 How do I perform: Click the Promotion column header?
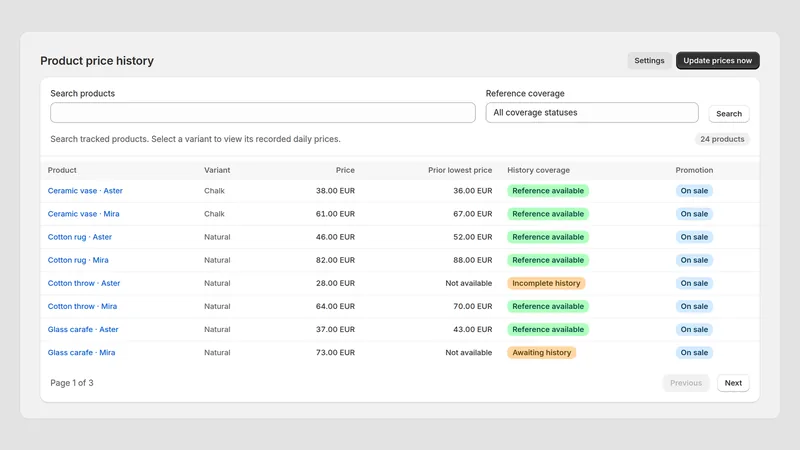(694, 170)
